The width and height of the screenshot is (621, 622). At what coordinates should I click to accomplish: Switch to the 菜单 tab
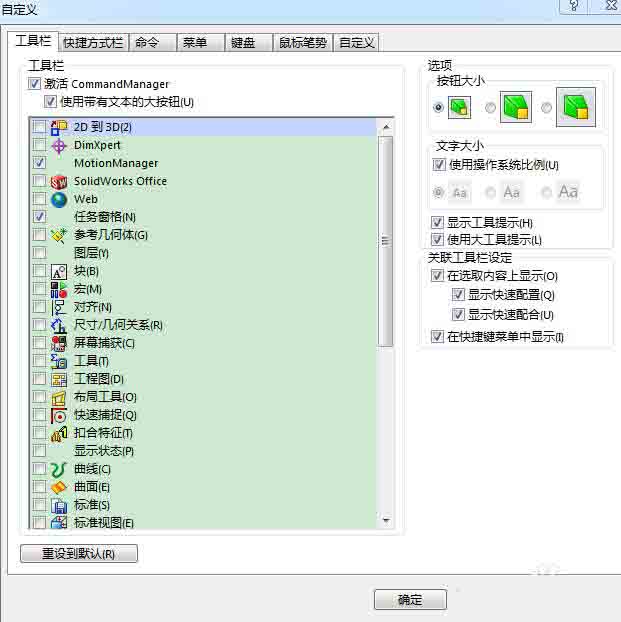coord(201,42)
